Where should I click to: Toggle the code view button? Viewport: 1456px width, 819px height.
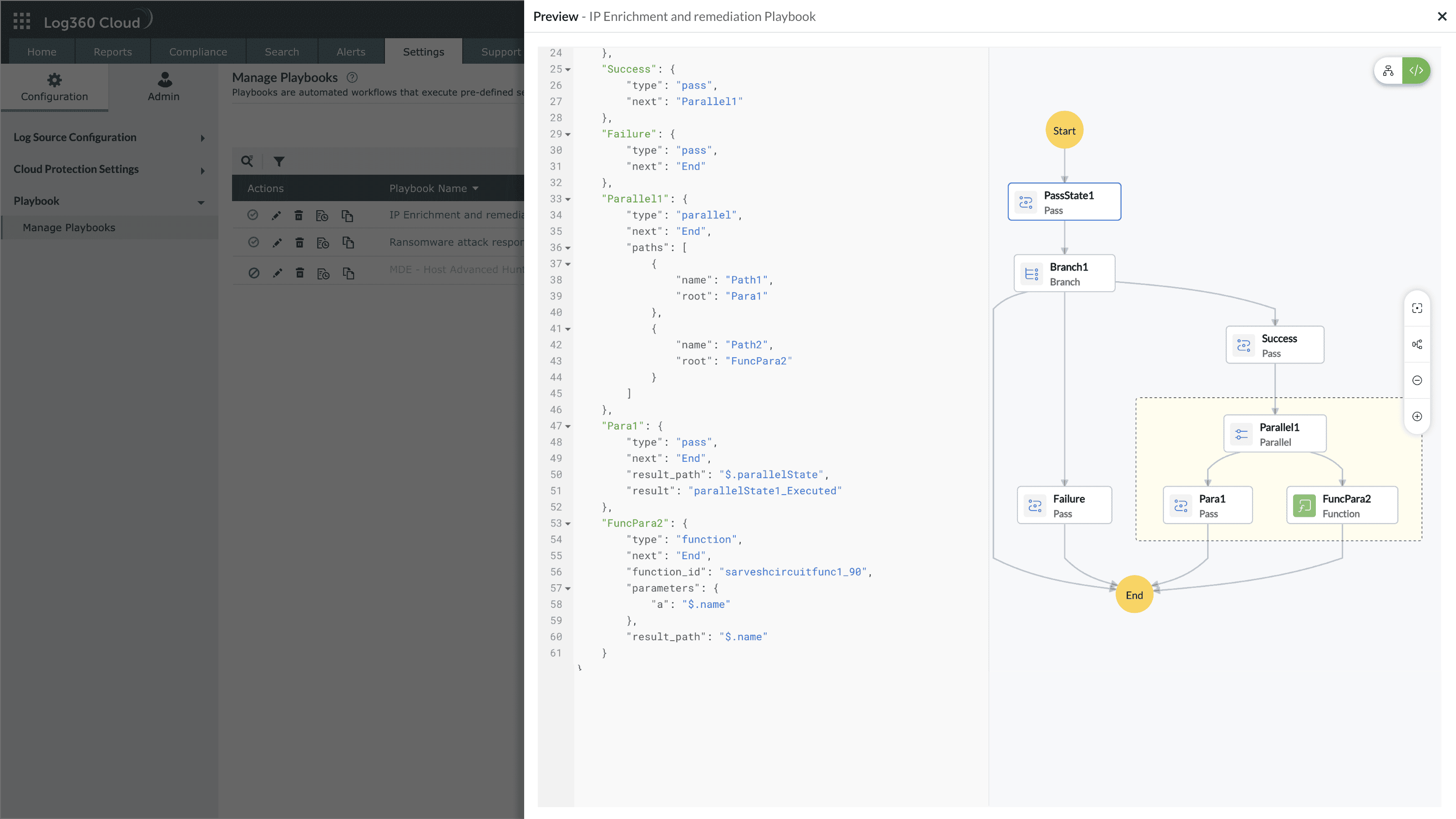coord(1416,71)
